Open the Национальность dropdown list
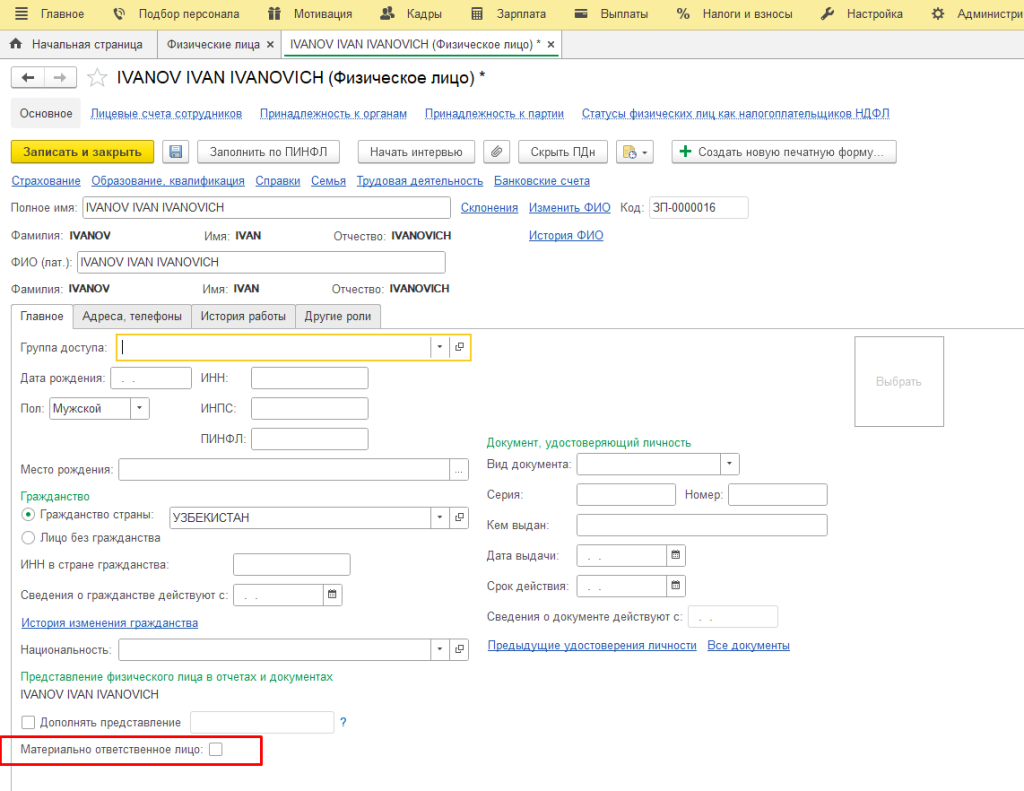 pos(440,650)
